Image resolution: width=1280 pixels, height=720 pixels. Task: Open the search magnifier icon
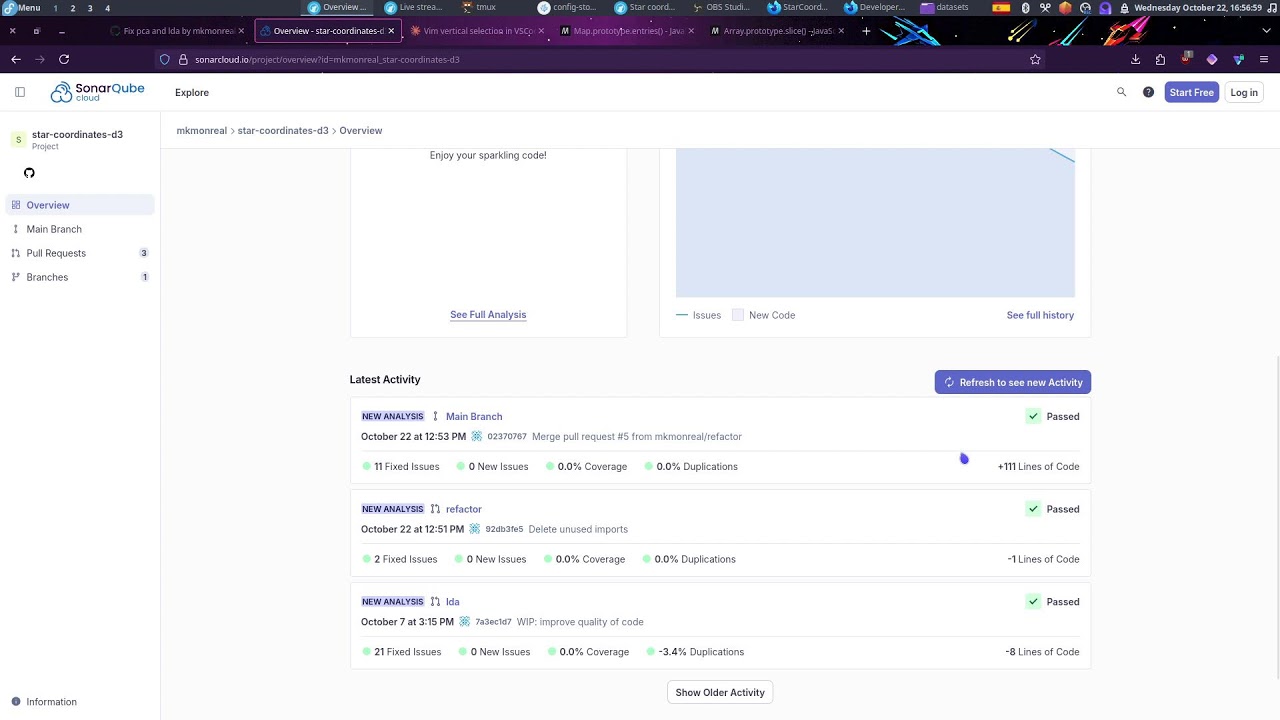pos(1121,92)
